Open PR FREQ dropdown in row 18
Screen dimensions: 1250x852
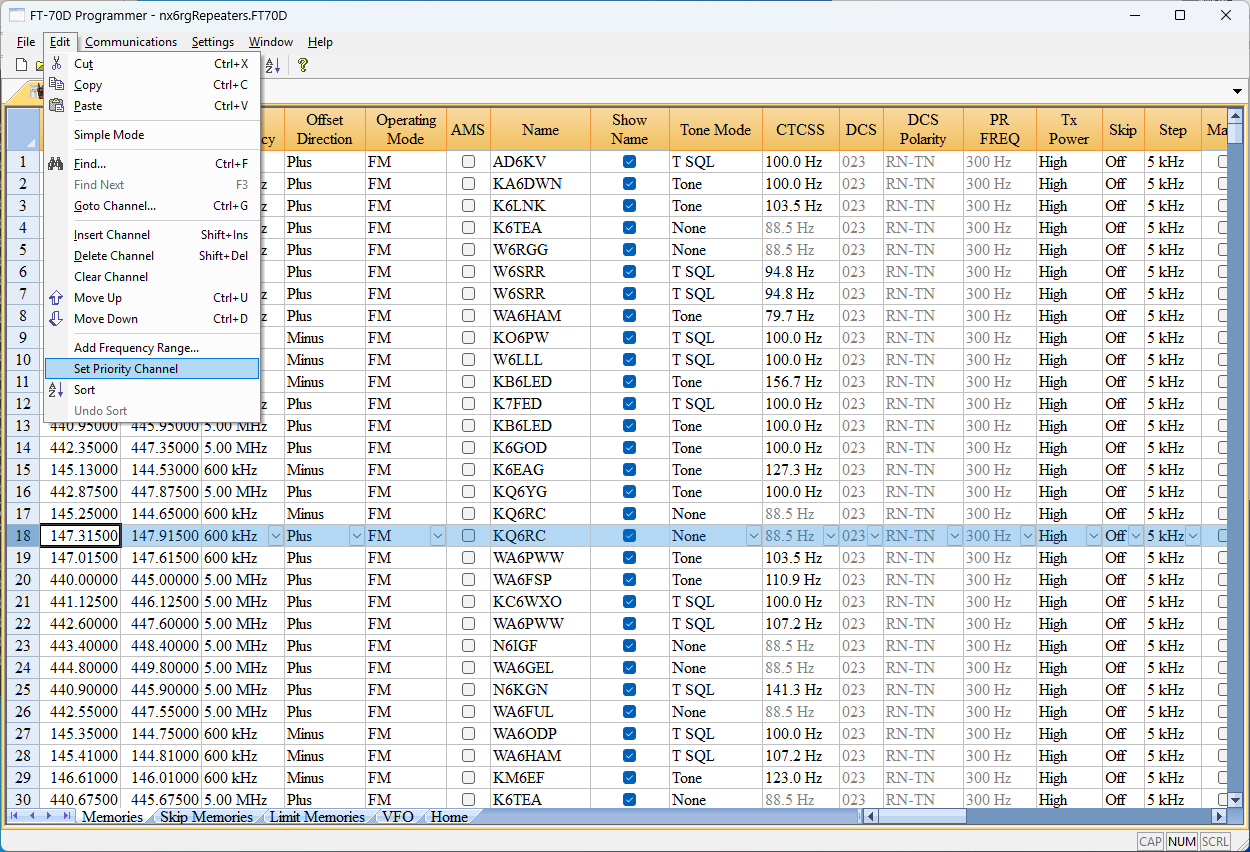coord(1027,536)
